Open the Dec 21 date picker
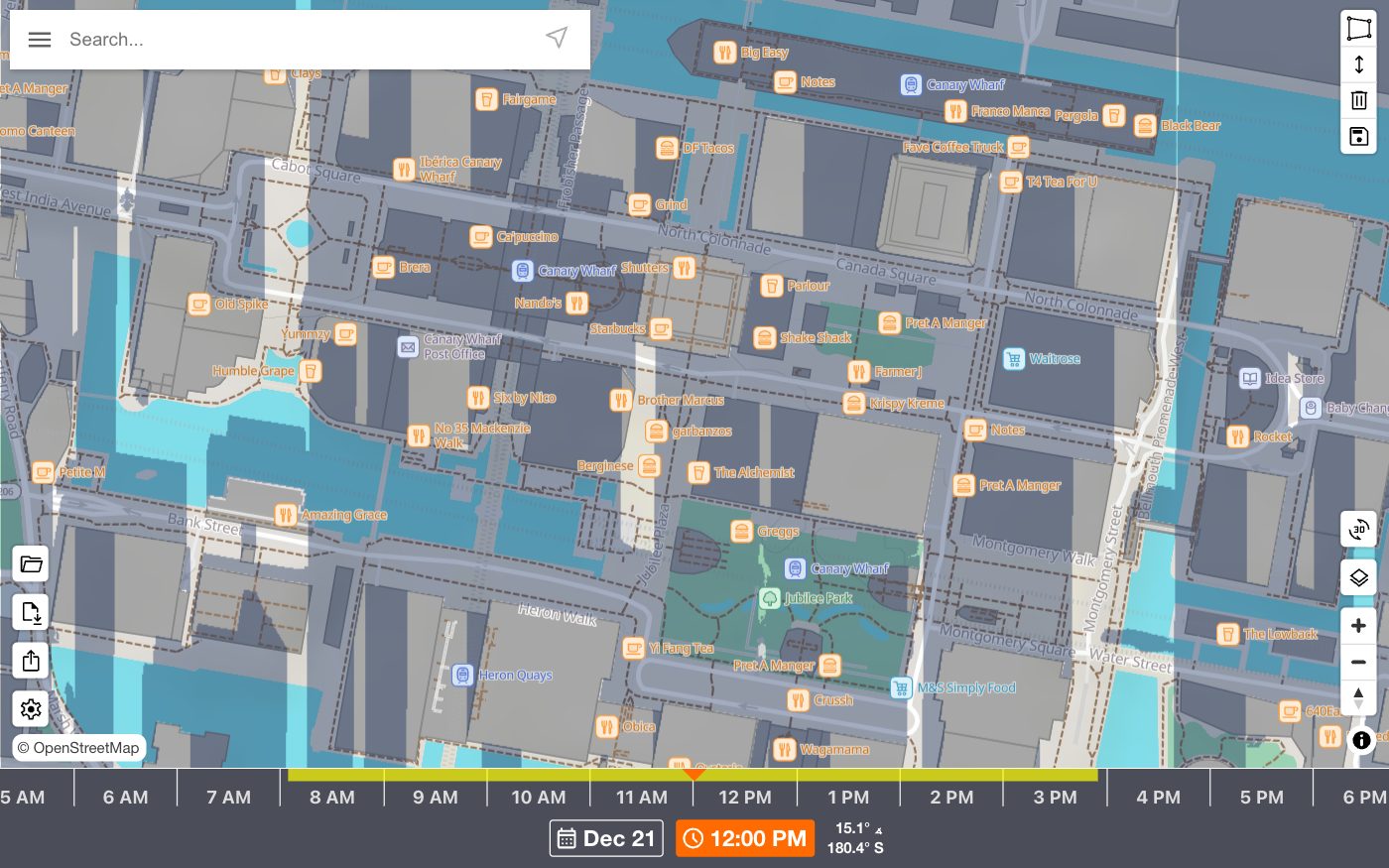This screenshot has height=868, width=1389. click(x=606, y=838)
